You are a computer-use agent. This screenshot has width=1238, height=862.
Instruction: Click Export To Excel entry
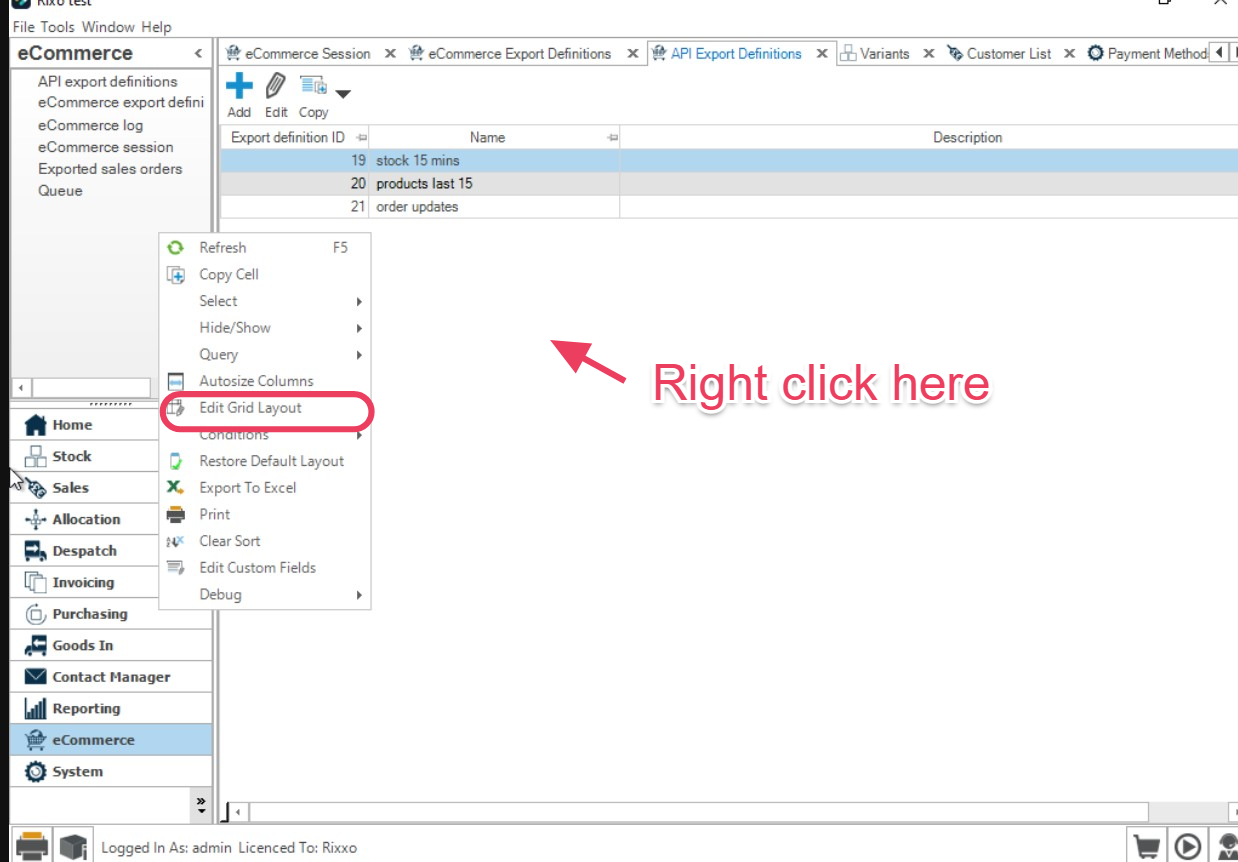(265, 488)
